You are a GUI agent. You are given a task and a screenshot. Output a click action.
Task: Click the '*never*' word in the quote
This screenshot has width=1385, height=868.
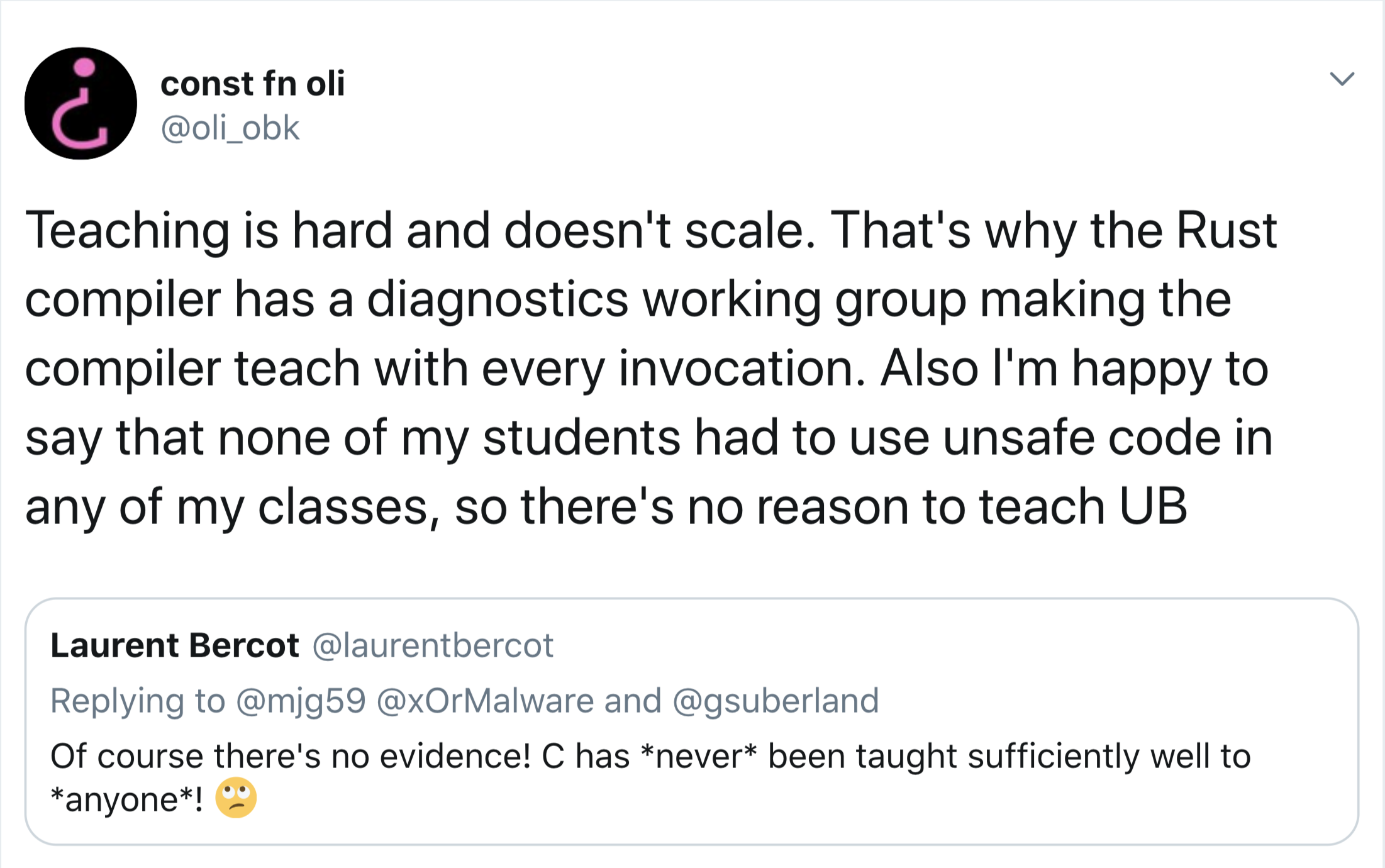tap(698, 756)
